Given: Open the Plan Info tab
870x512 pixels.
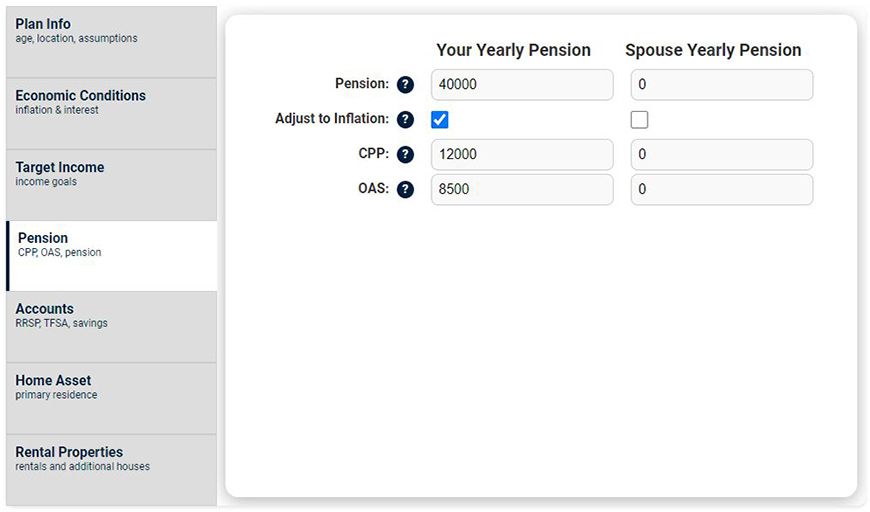Looking at the screenshot, I should click(x=111, y=42).
